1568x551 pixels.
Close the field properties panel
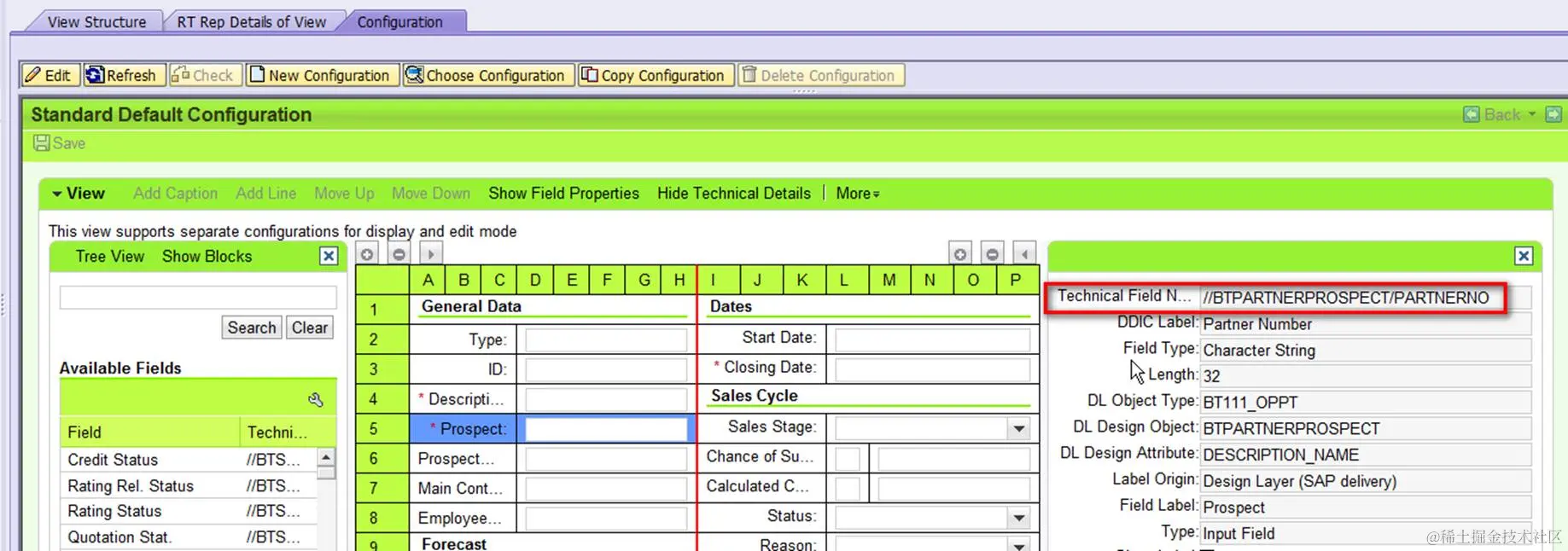1524,256
